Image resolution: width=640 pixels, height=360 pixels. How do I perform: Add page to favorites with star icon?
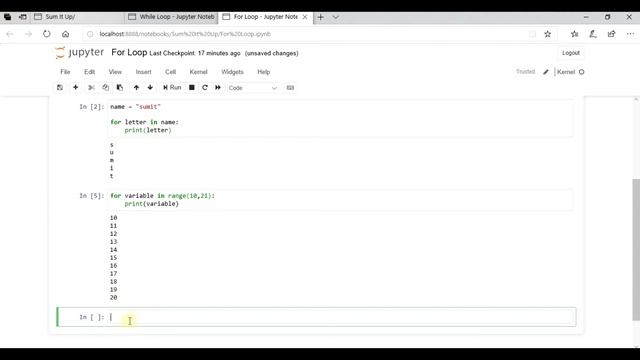[x=547, y=34]
